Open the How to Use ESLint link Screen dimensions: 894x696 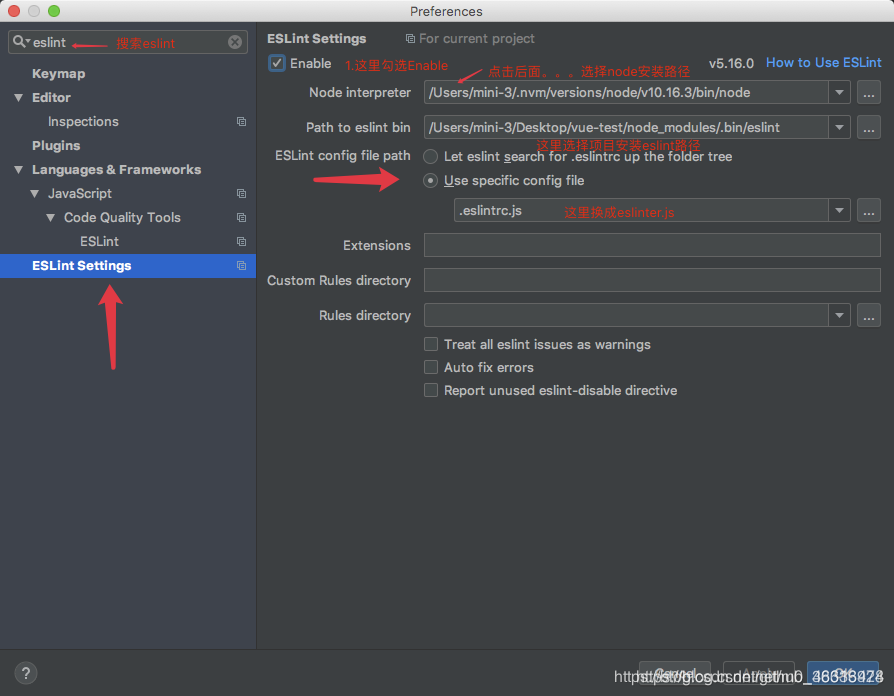pos(823,62)
